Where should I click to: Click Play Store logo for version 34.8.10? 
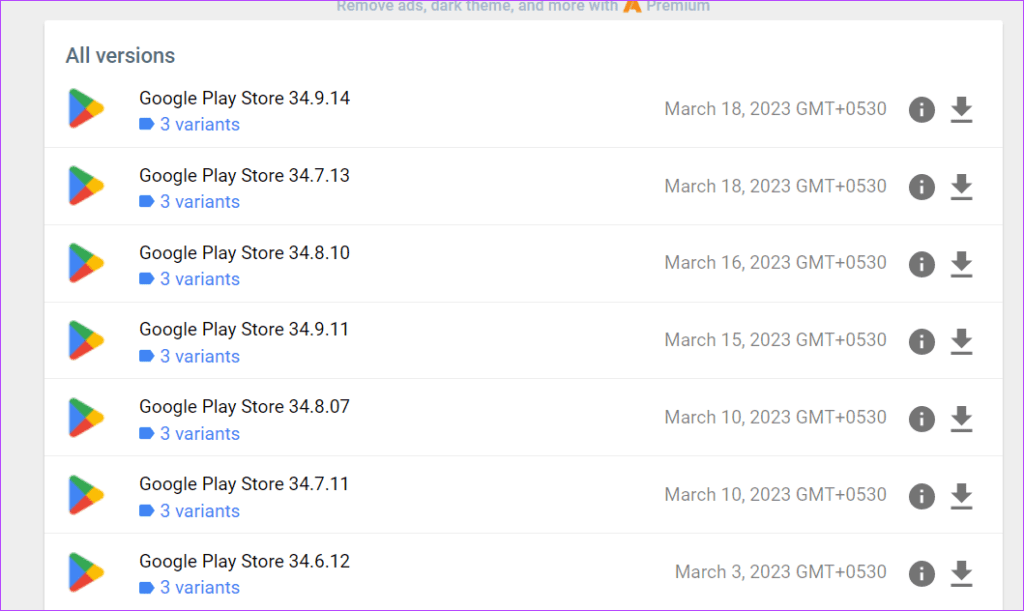coord(86,263)
